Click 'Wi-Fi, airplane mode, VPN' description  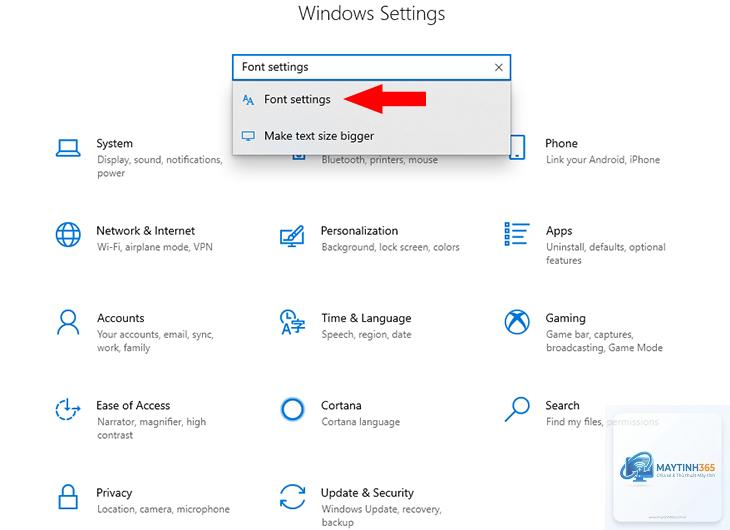coord(155,247)
